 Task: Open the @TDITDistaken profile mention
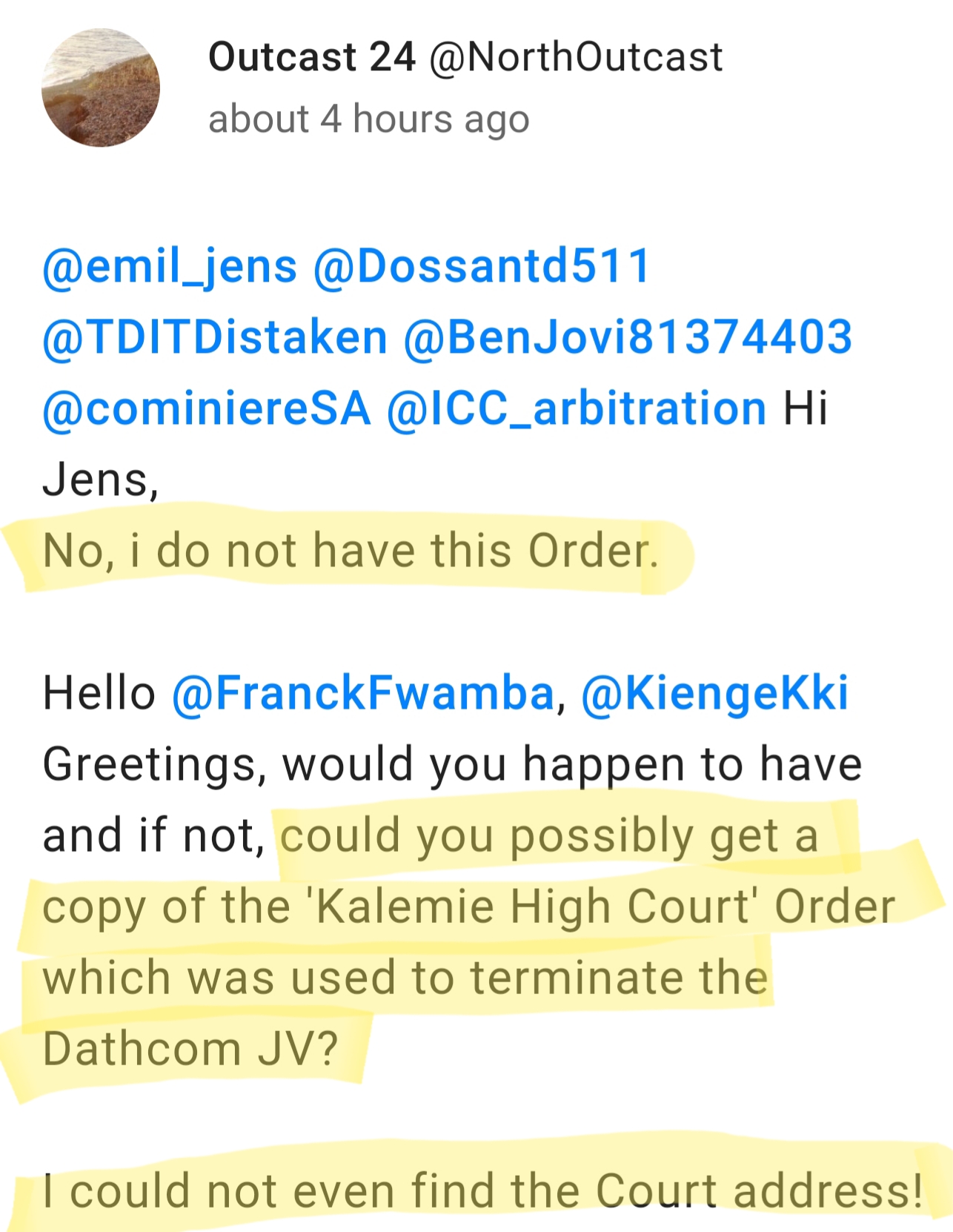point(215,337)
